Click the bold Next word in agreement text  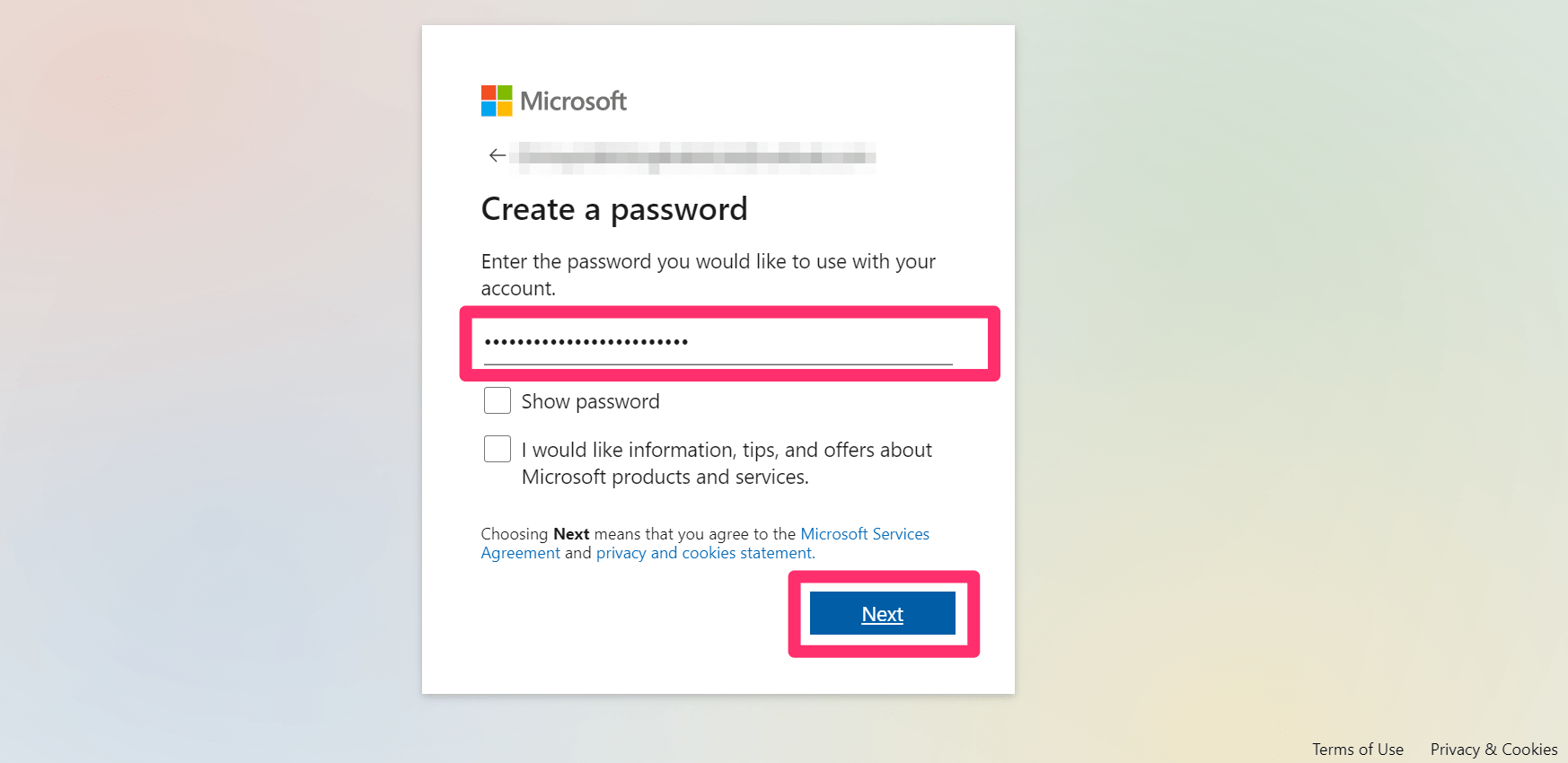pos(571,534)
